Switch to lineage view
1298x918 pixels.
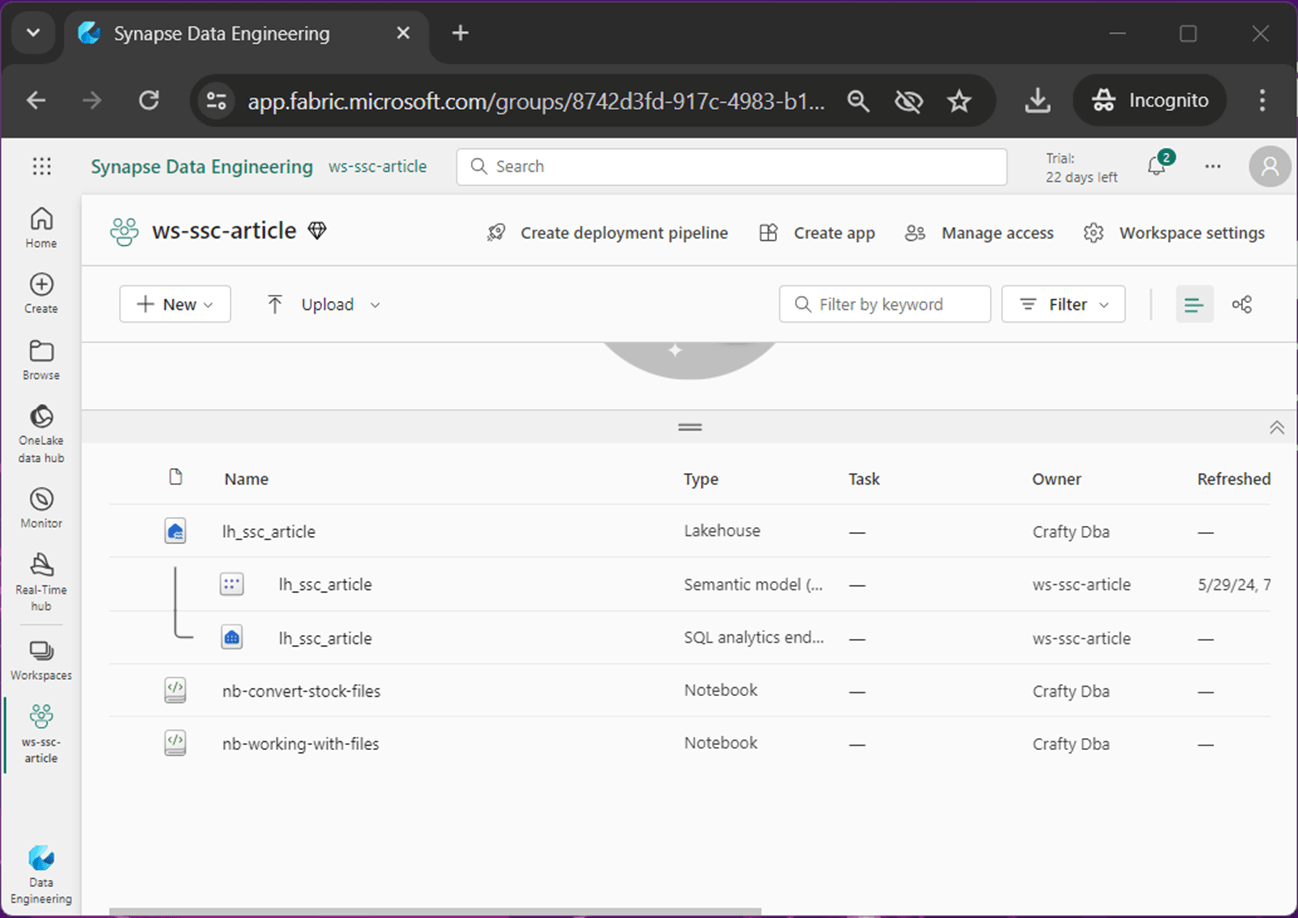(1242, 304)
